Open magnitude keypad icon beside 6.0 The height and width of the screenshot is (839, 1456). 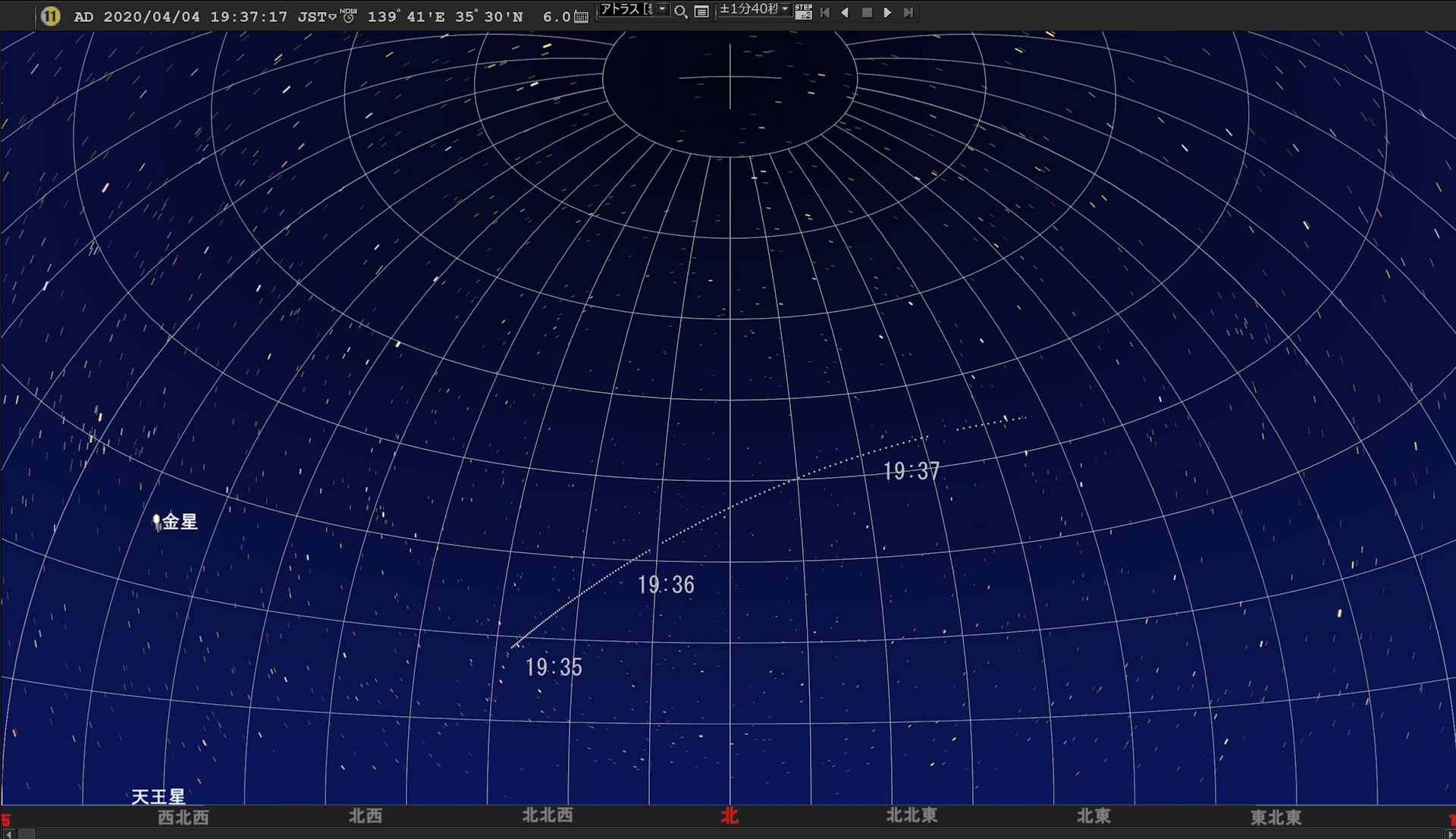pos(582,17)
